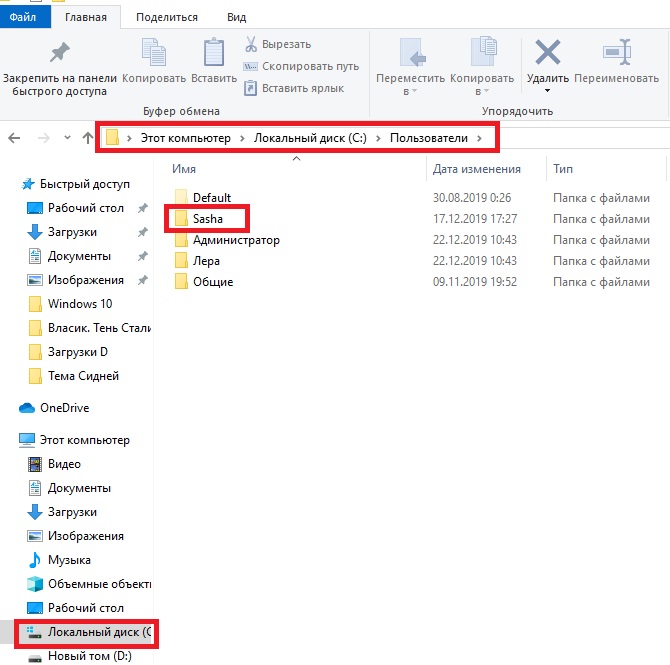Go up one folder level
The image size is (670, 665).
coord(88,138)
